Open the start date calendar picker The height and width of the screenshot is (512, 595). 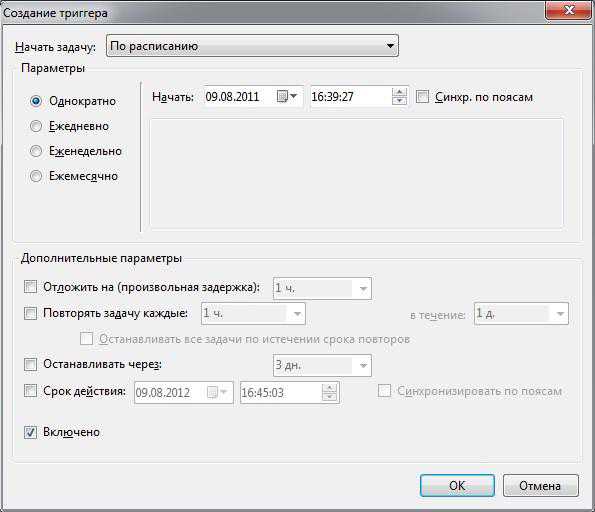286,96
